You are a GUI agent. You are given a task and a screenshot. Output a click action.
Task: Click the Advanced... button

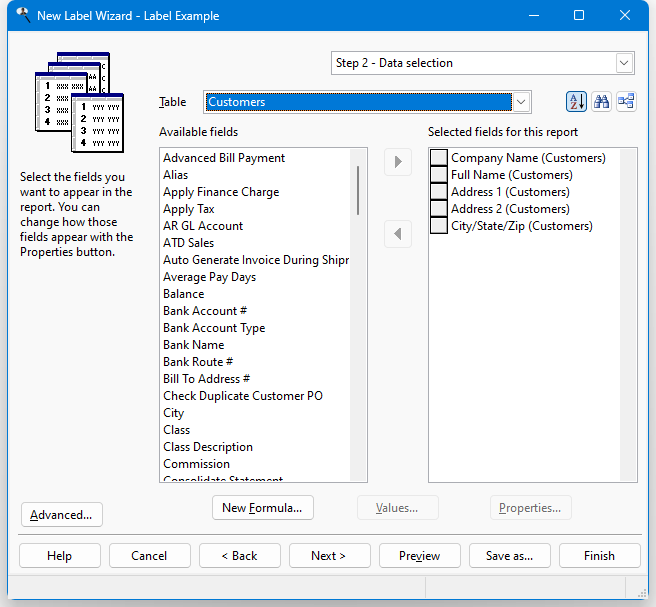pyautogui.click(x=62, y=515)
